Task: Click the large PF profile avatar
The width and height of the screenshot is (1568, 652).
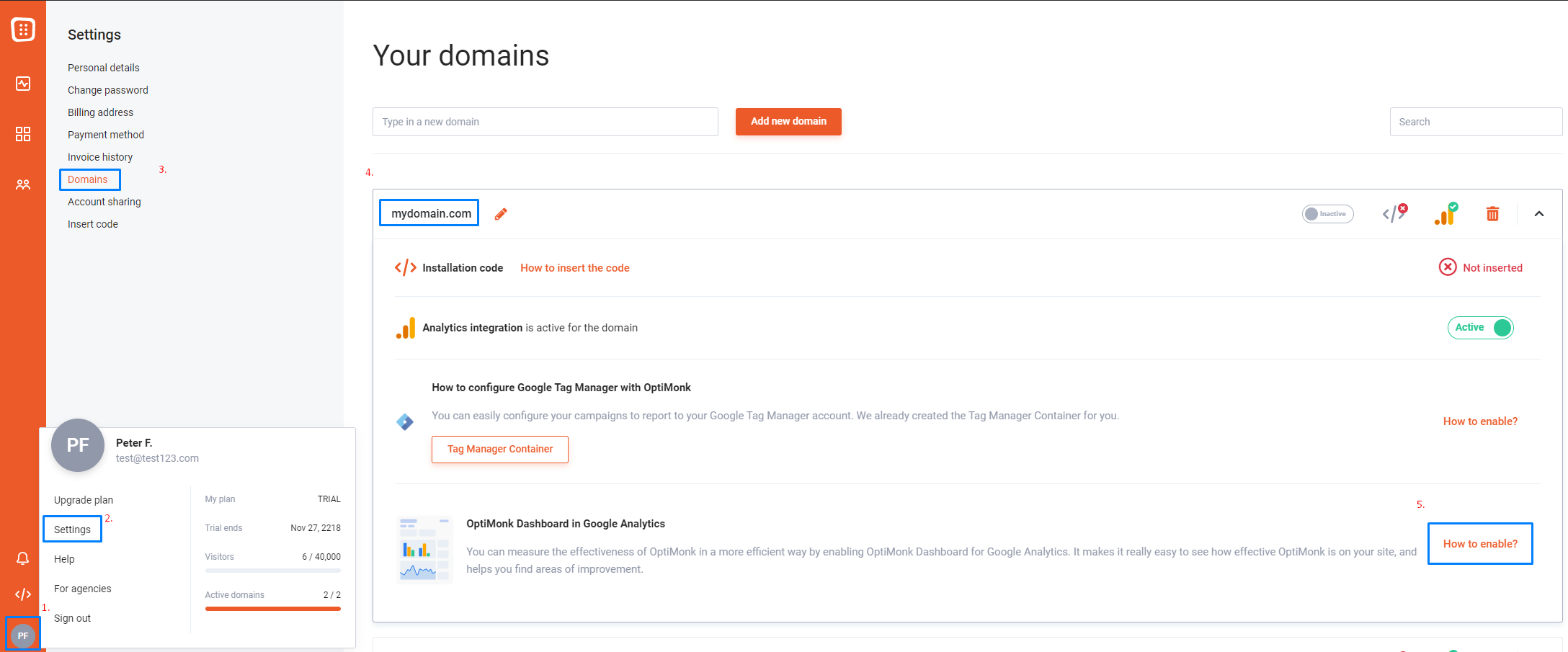Action: [78, 445]
